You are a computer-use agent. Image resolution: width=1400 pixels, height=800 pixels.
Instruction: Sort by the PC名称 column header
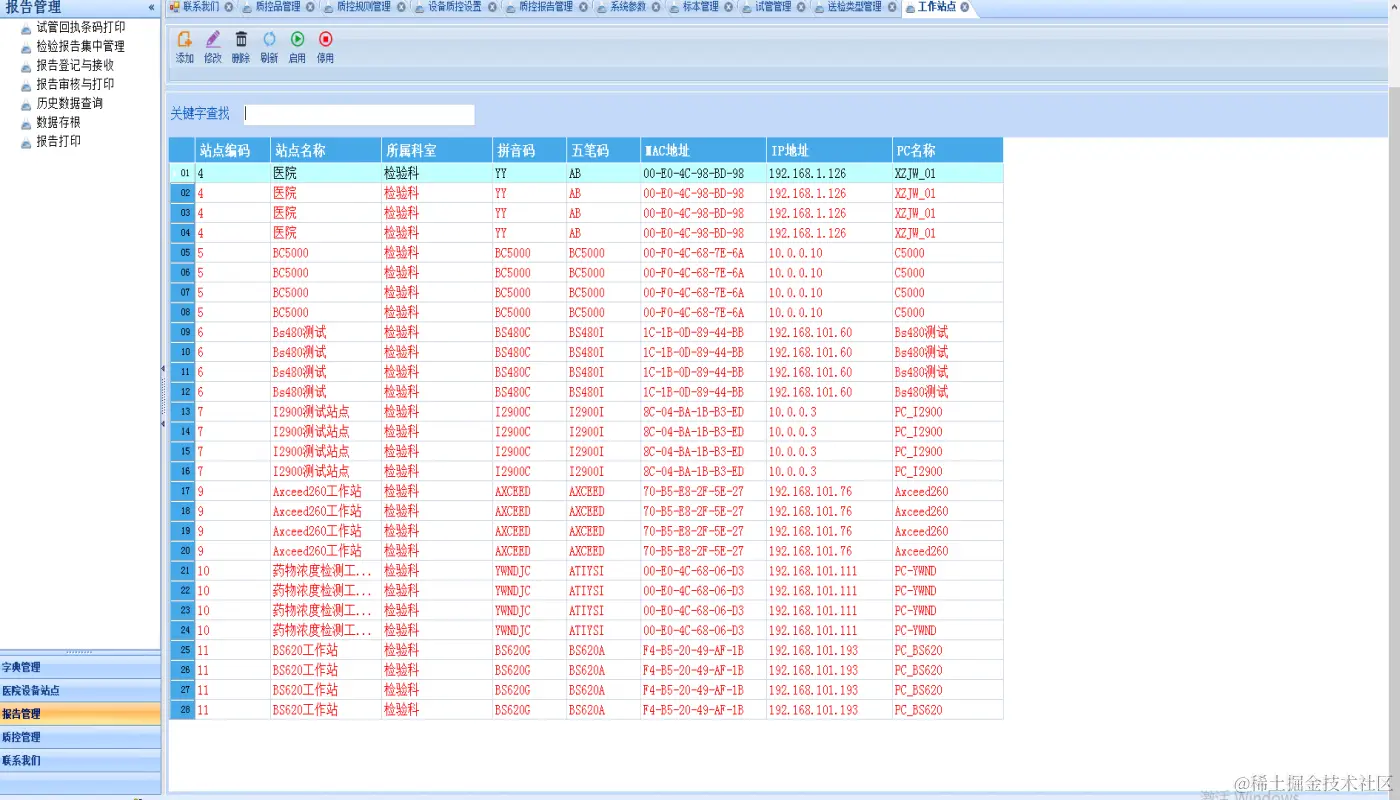pyautogui.click(x=948, y=150)
